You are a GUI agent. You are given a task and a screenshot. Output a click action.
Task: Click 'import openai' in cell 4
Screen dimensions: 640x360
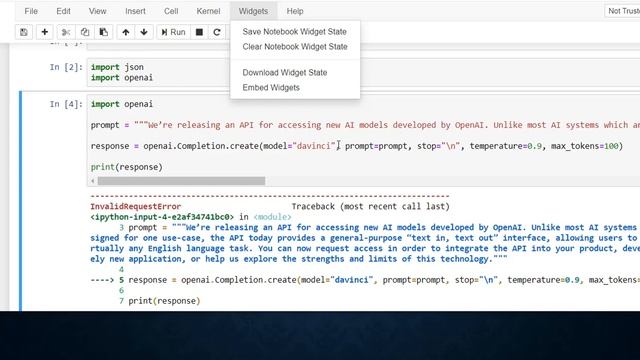(x=122, y=104)
